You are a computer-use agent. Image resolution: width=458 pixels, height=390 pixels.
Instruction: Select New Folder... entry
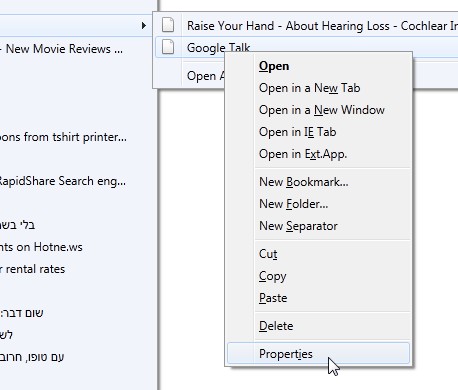[x=318, y=204]
